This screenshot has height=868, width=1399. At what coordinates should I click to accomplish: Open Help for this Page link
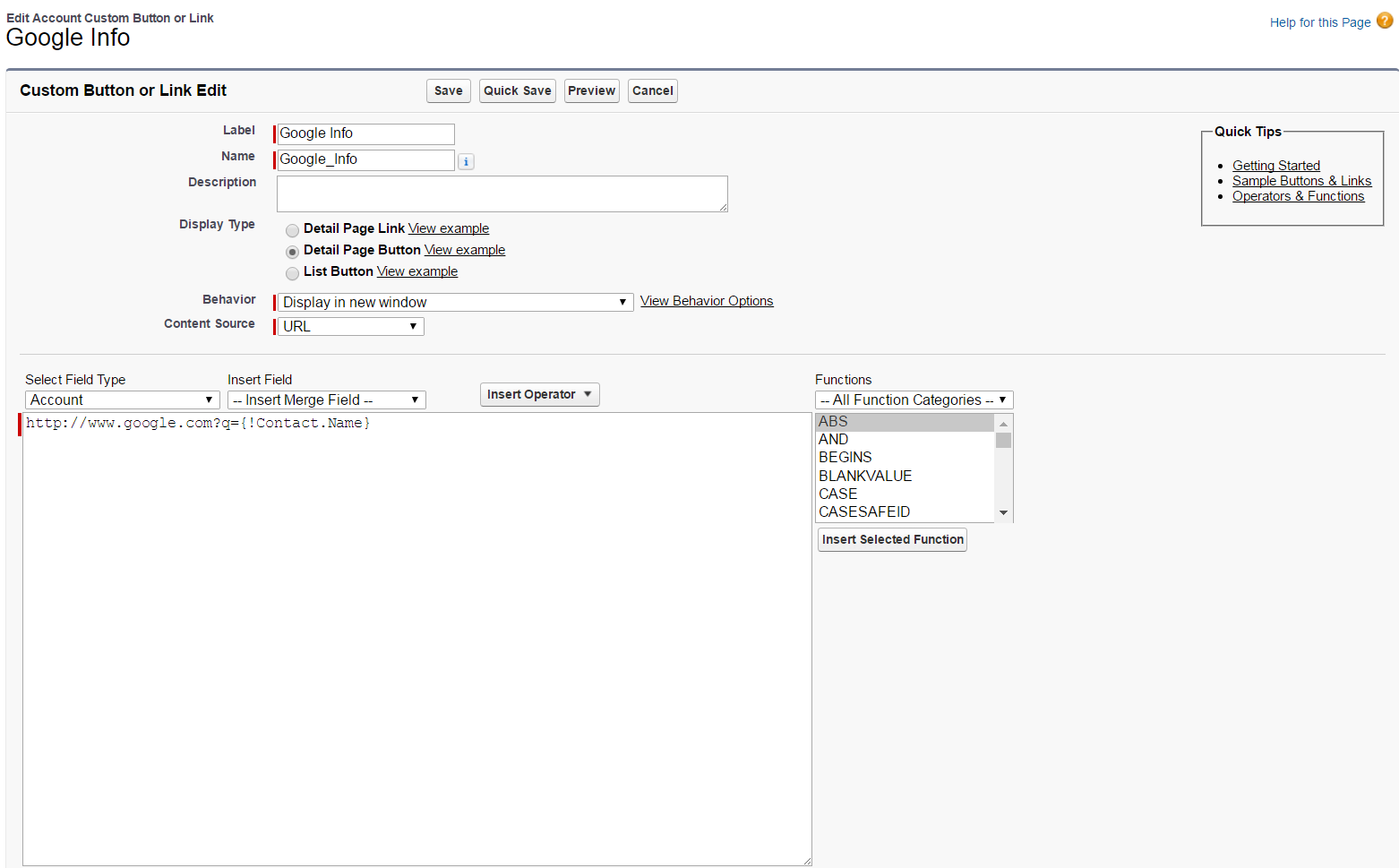point(1320,22)
